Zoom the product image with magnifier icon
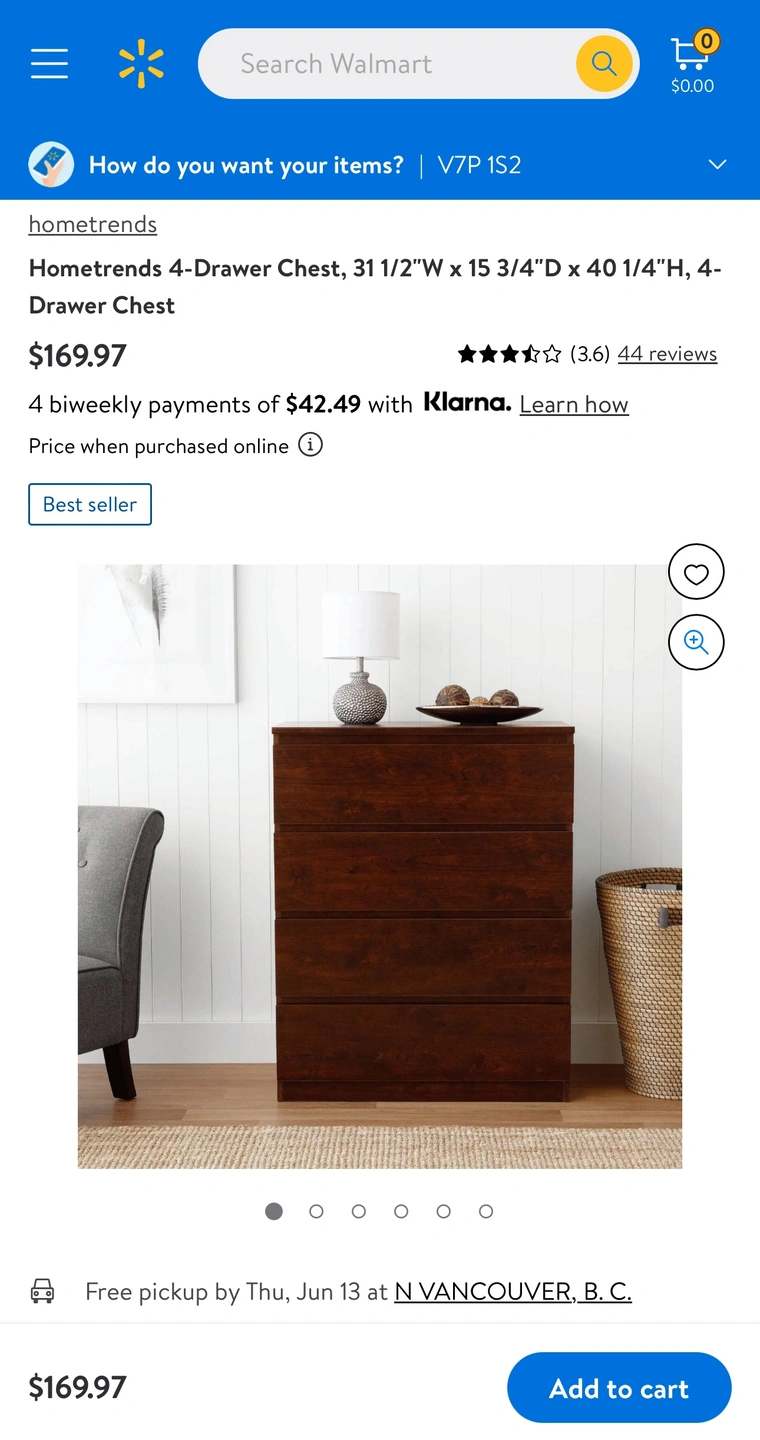 click(x=696, y=642)
